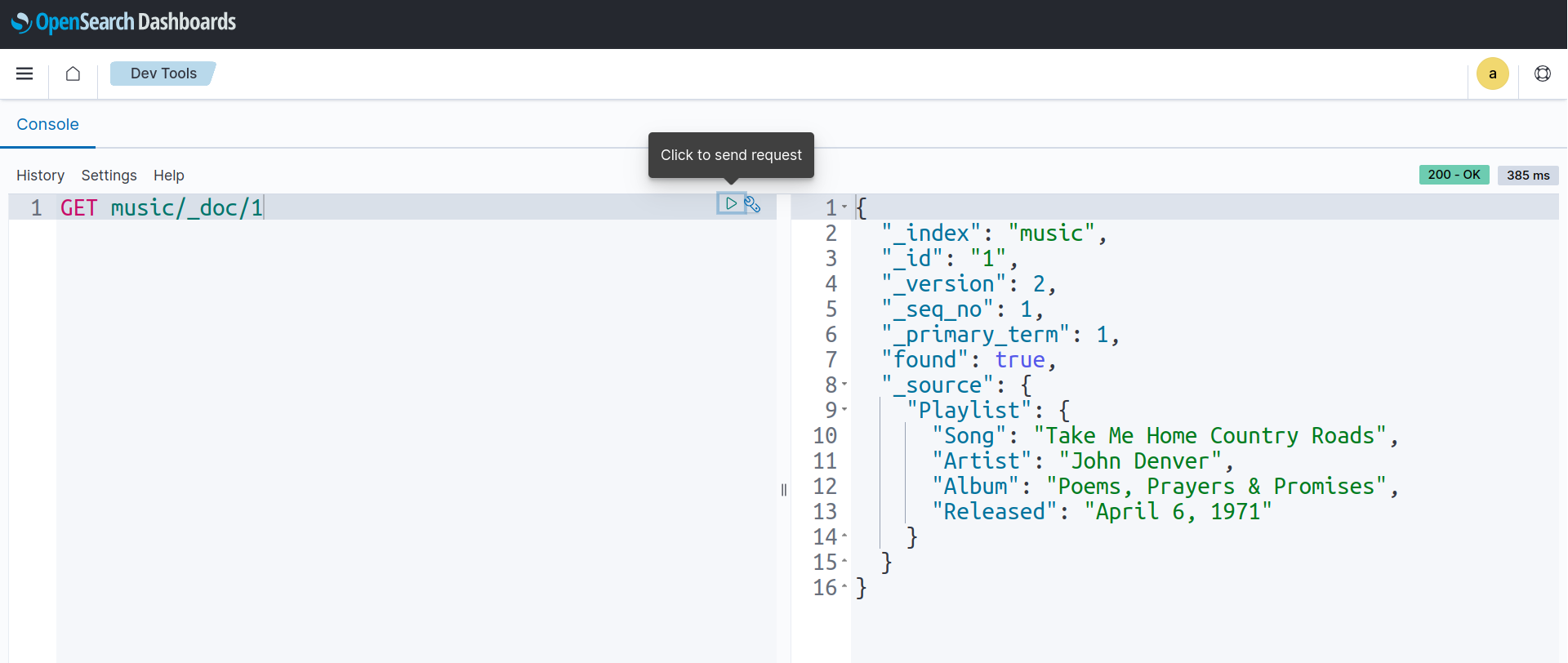
Task: Select the Console tab
Action: click(47, 124)
